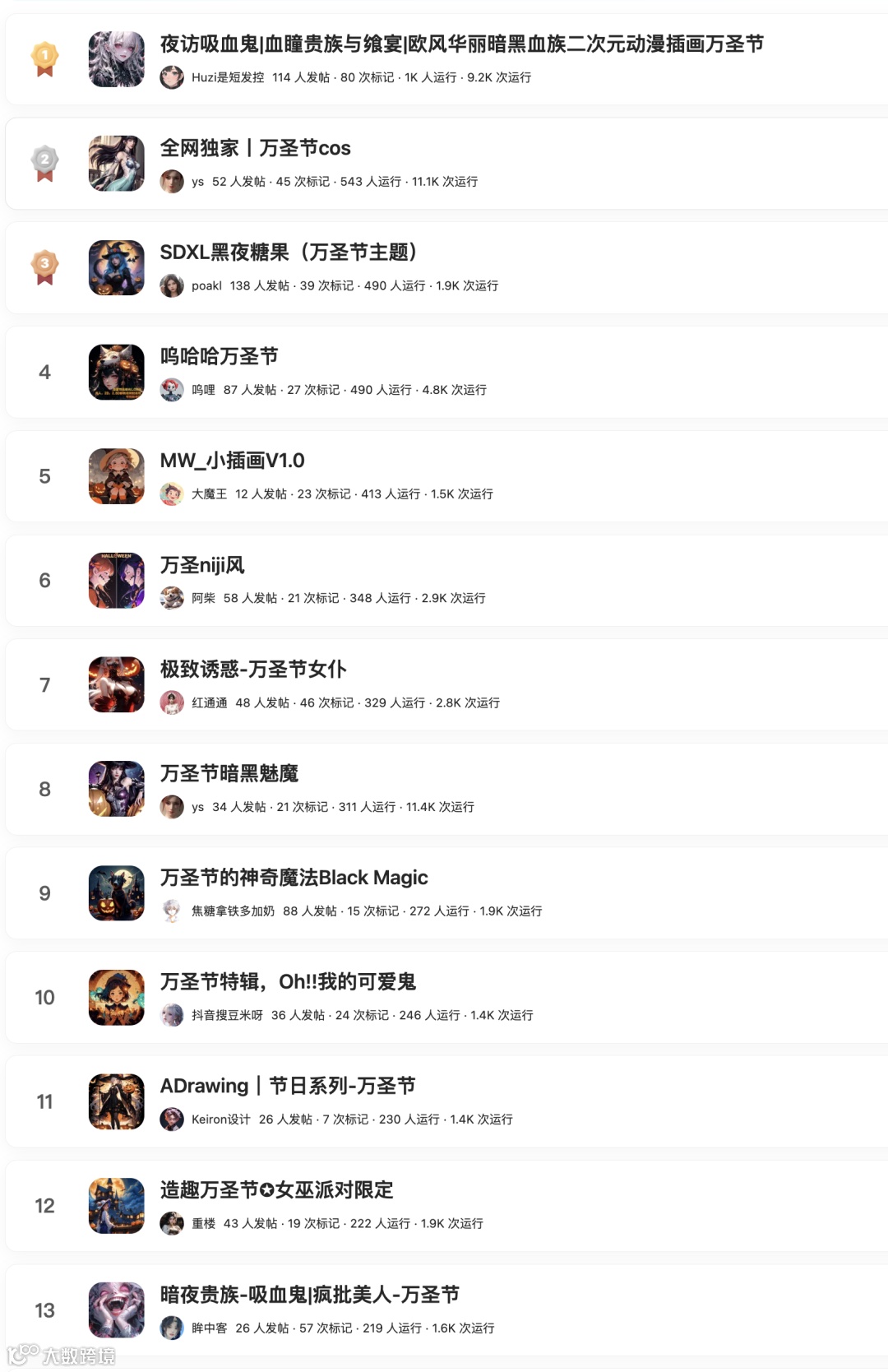
Task: Open 万圣节暗黑魅魔 model title
Action: (229, 773)
